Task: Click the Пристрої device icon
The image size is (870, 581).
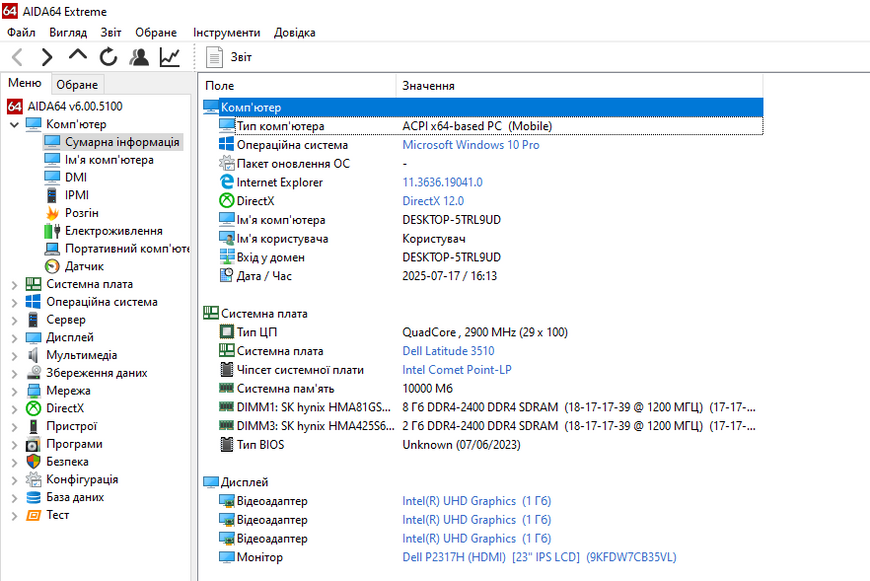Action: tap(33, 426)
